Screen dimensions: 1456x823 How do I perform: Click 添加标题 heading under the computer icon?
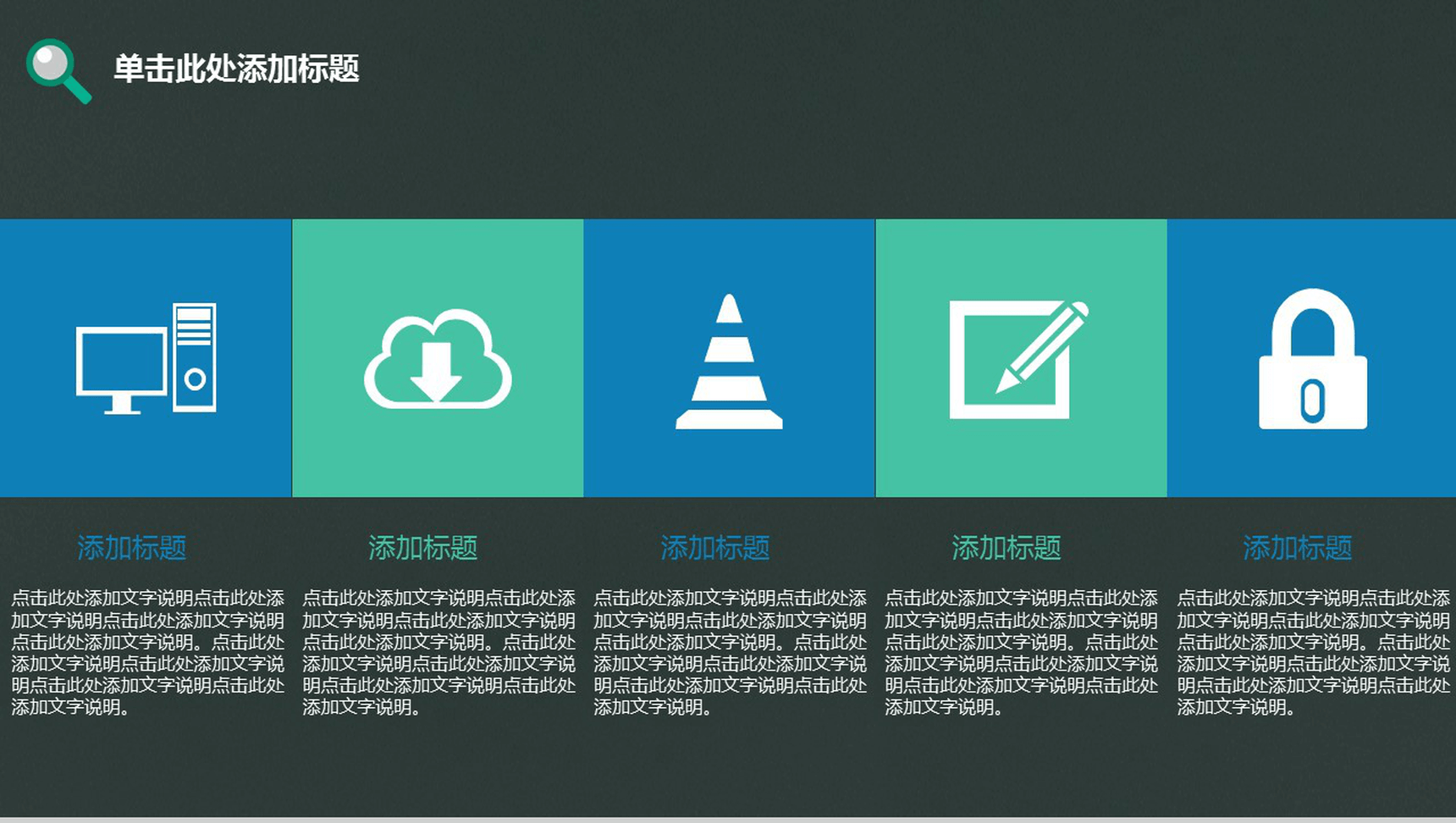[132, 548]
